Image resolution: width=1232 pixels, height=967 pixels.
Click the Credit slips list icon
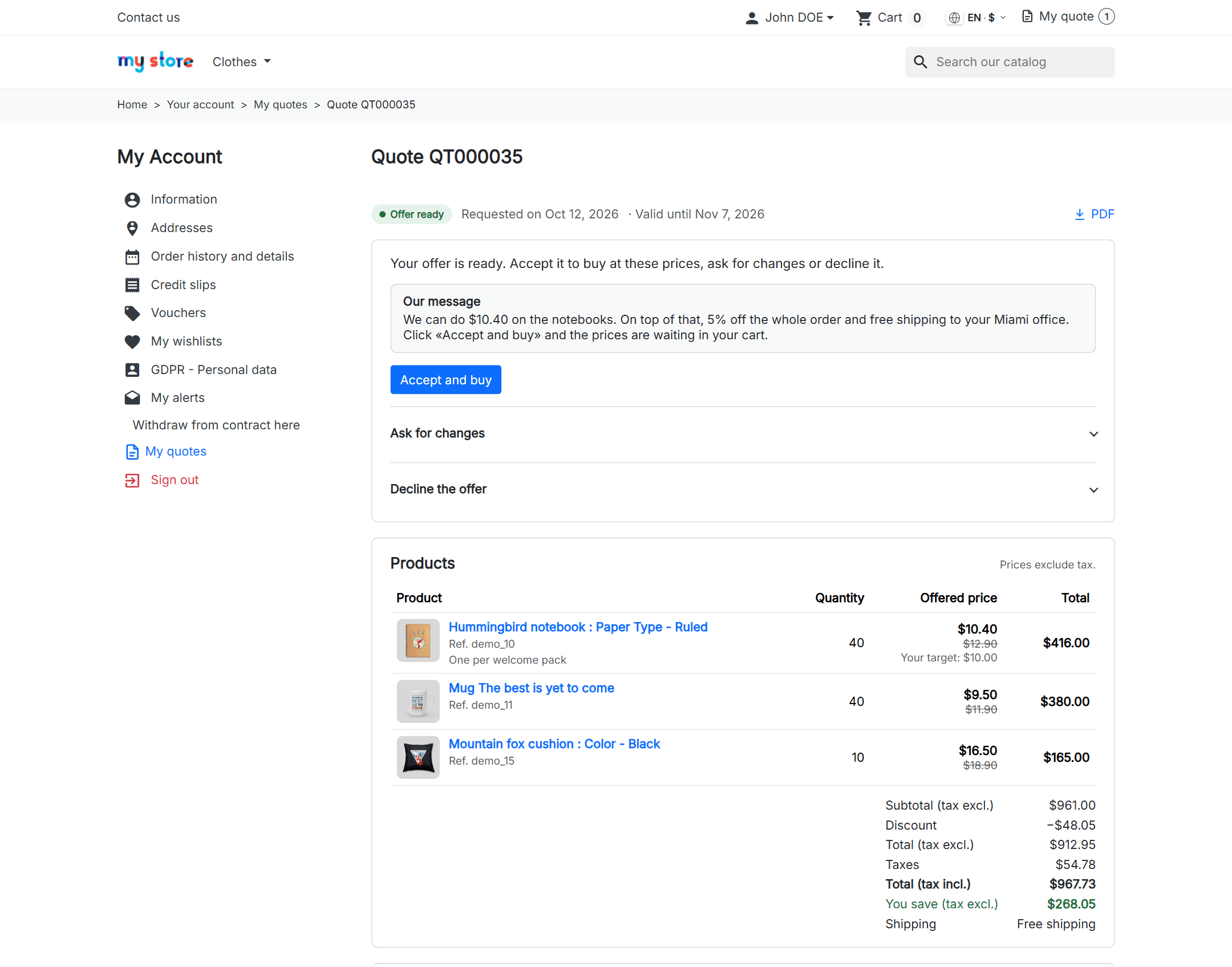132,285
